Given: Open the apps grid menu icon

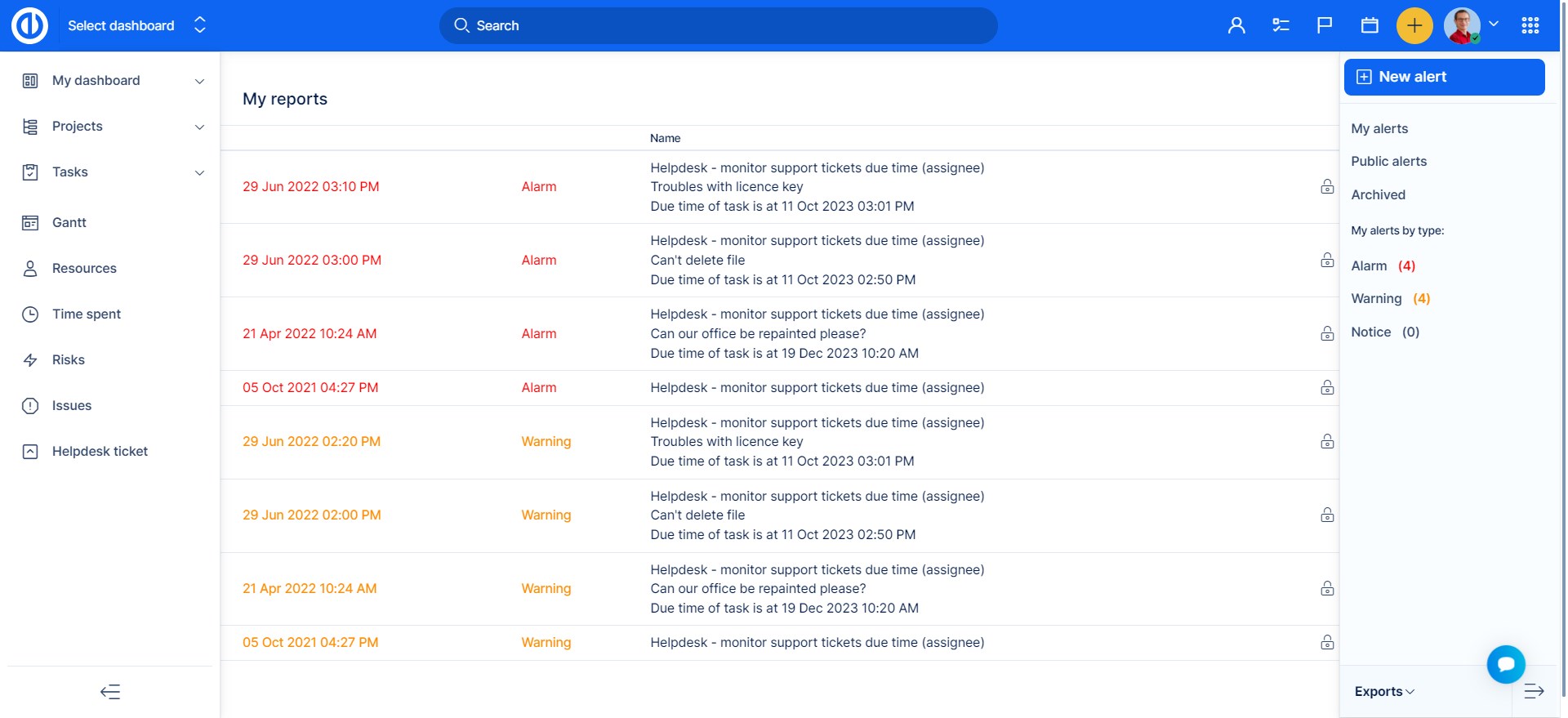Looking at the screenshot, I should 1530,26.
